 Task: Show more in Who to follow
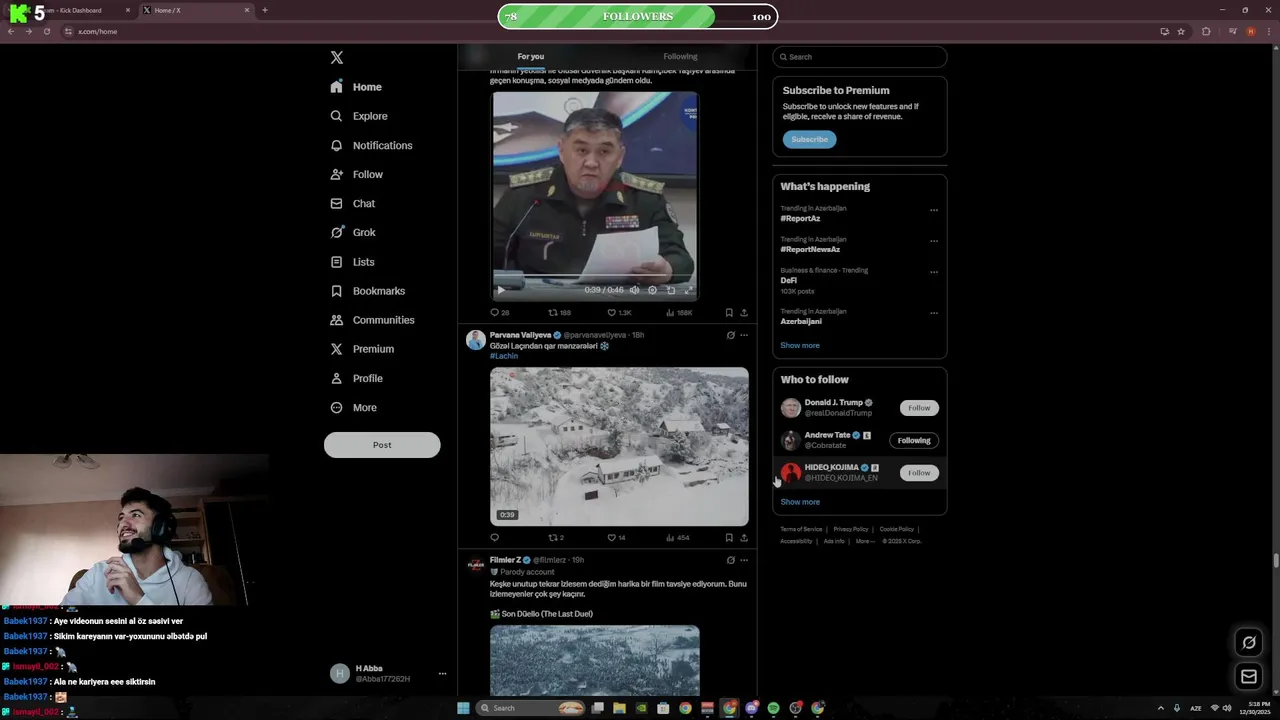[x=800, y=502]
